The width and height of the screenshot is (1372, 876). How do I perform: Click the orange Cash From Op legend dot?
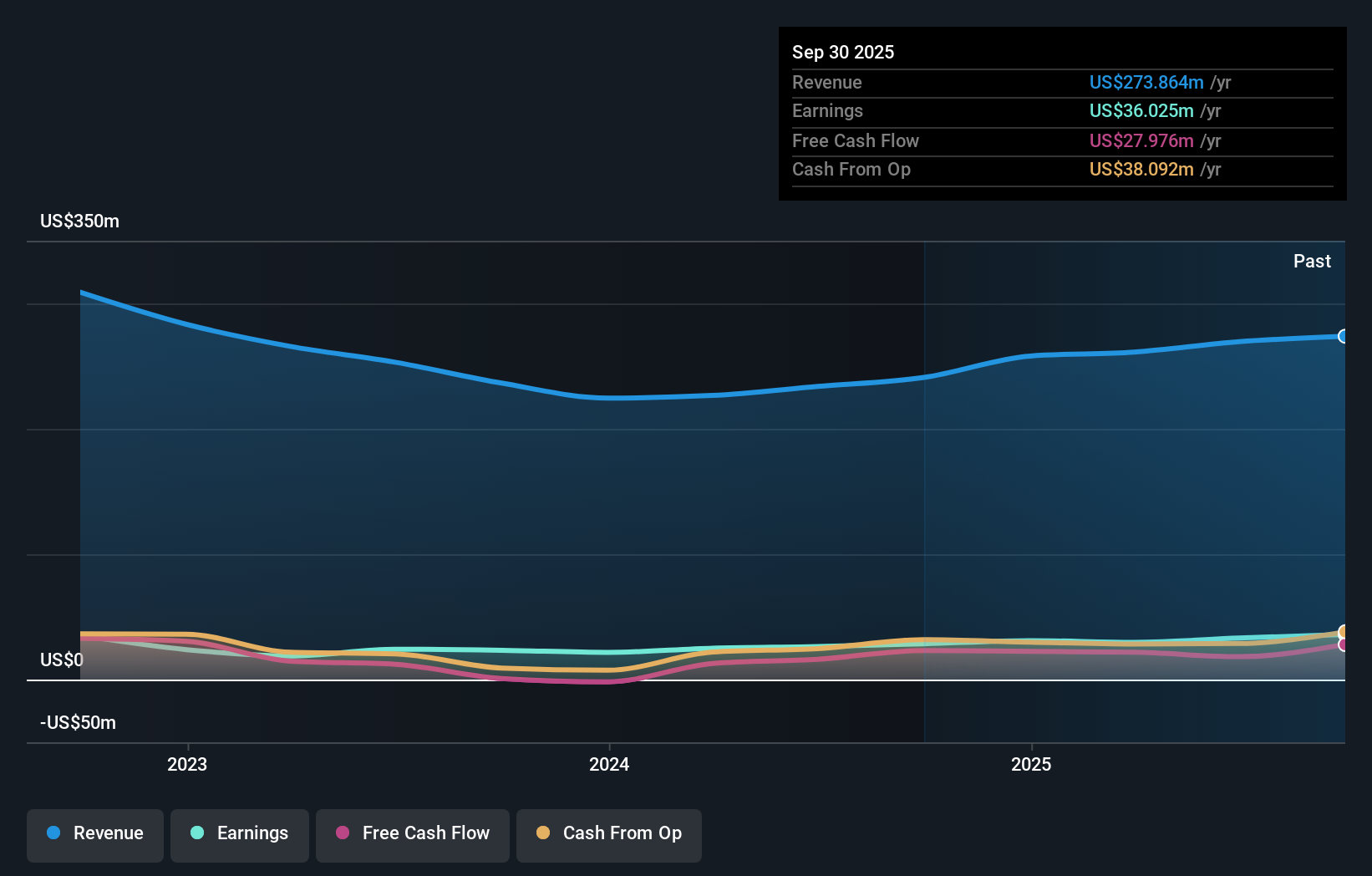click(x=543, y=833)
